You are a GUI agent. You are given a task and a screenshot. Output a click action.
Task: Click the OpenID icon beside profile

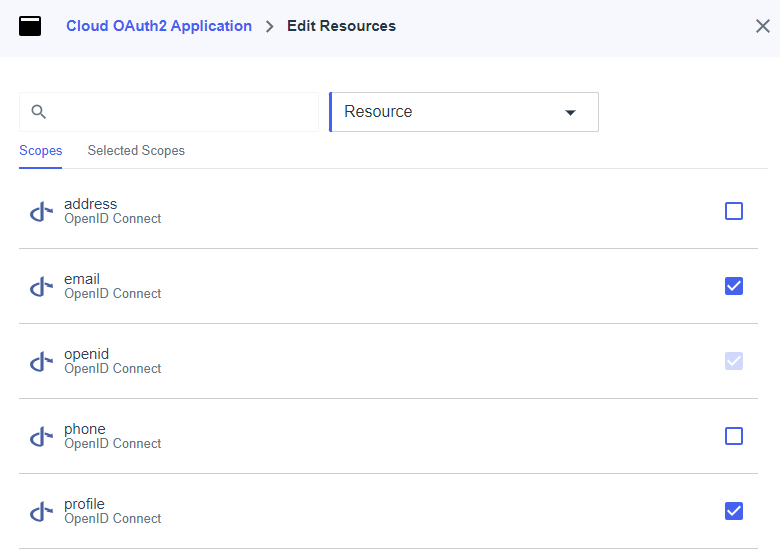[41, 511]
